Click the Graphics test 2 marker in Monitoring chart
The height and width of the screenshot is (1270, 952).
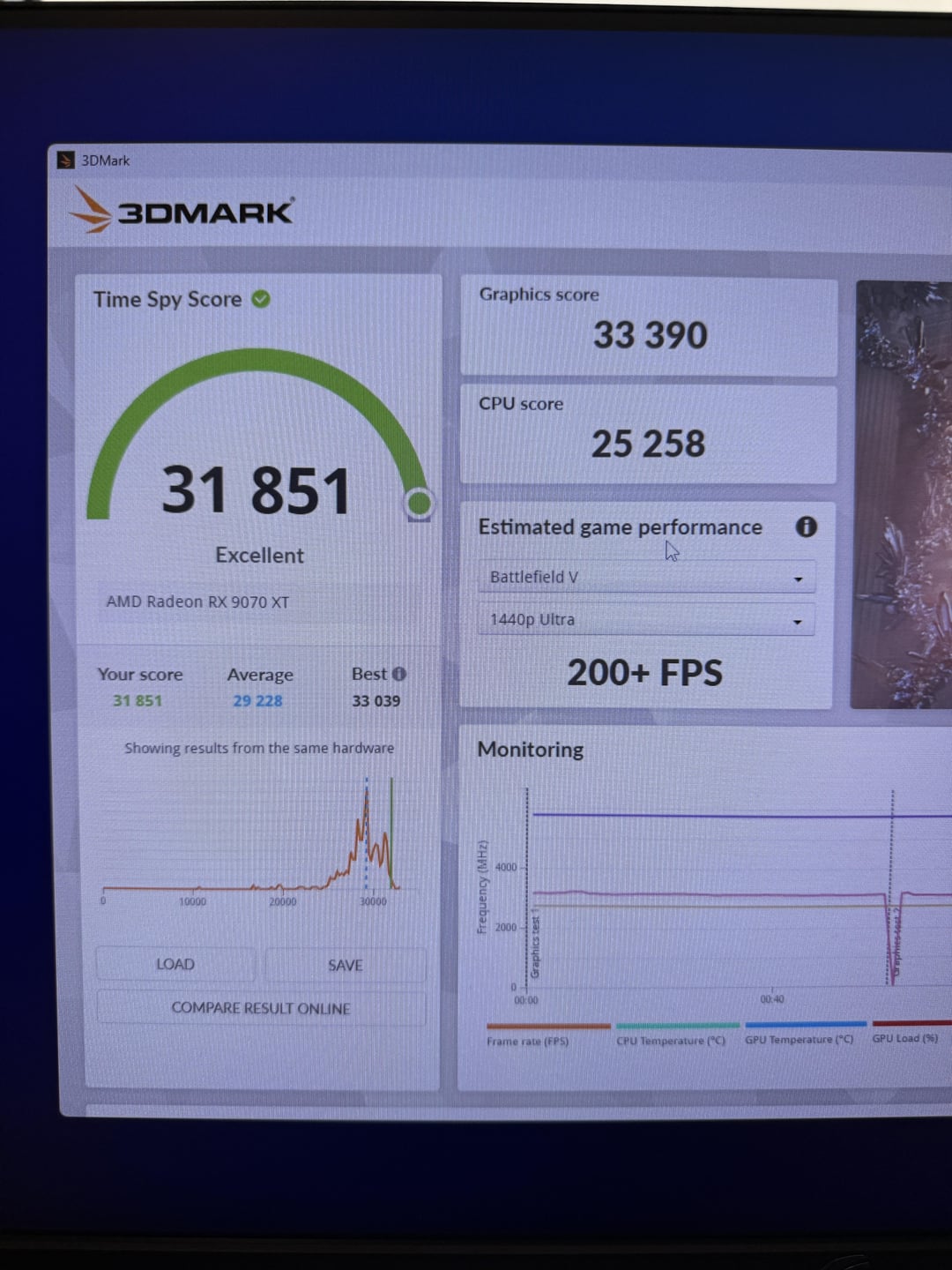click(x=896, y=944)
